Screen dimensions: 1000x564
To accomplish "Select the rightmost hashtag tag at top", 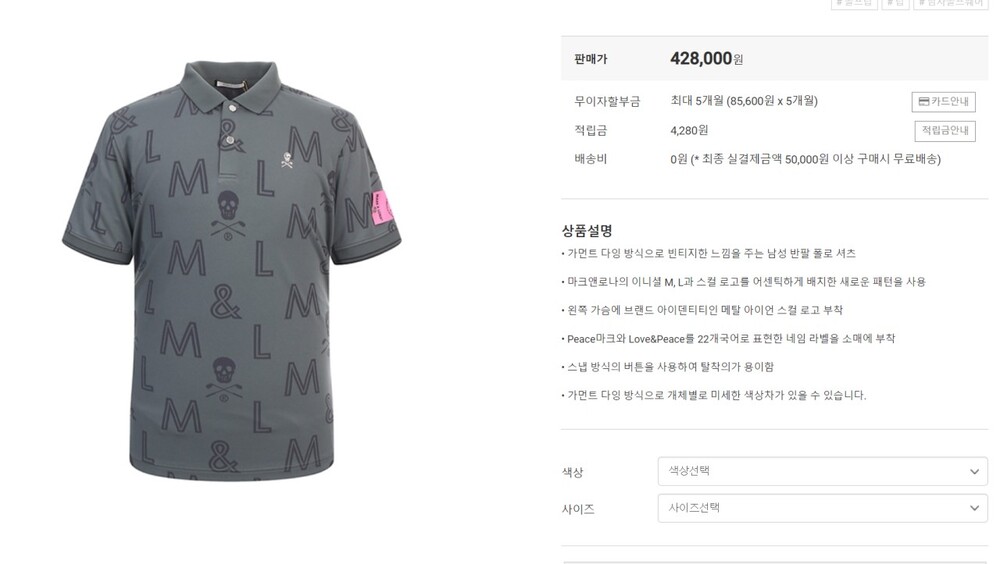I will coord(950,4).
